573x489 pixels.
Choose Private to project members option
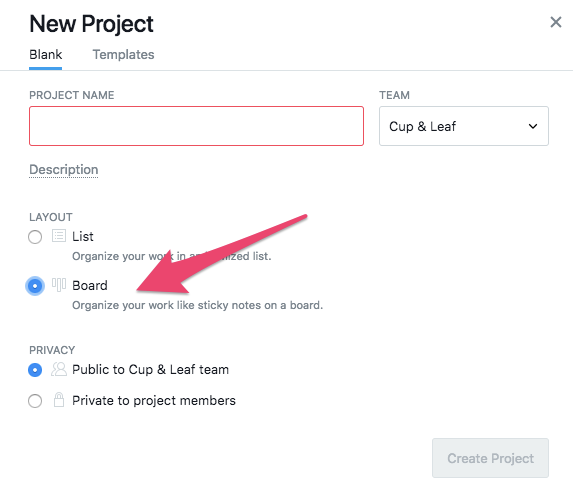pyautogui.click(x=35, y=401)
